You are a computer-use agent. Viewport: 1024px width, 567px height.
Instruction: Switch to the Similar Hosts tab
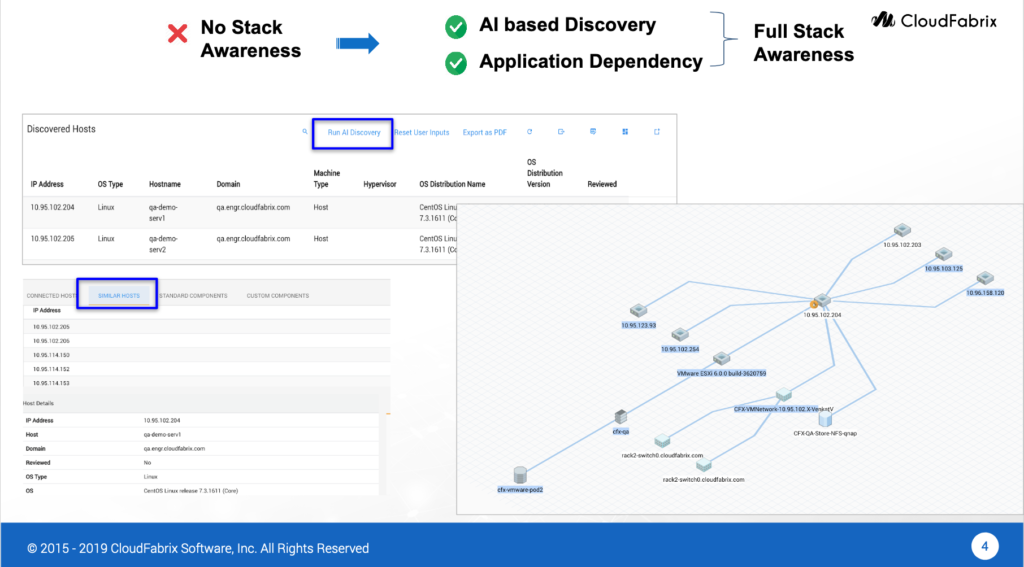[x=117, y=296]
